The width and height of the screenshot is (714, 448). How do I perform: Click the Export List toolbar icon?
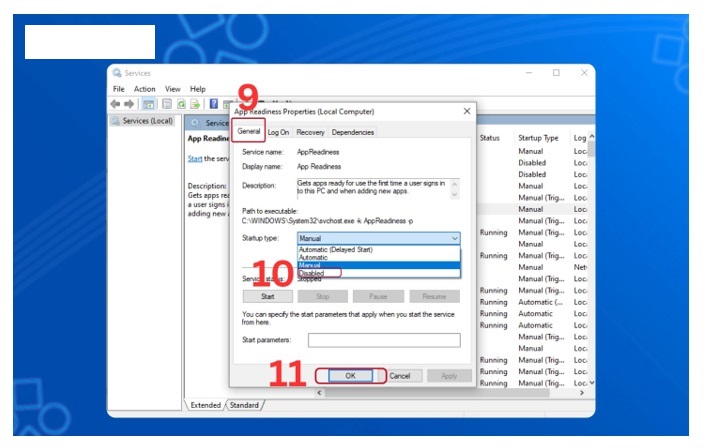click(196, 104)
